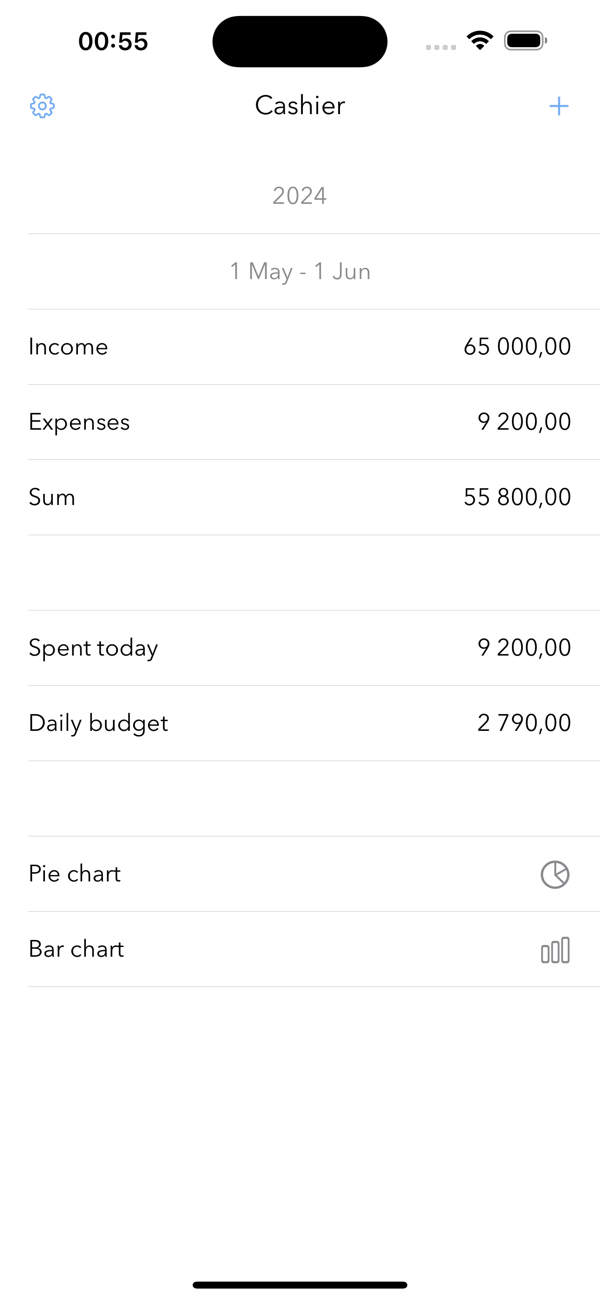
Task: Tap the Cashier title
Action: click(300, 106)
